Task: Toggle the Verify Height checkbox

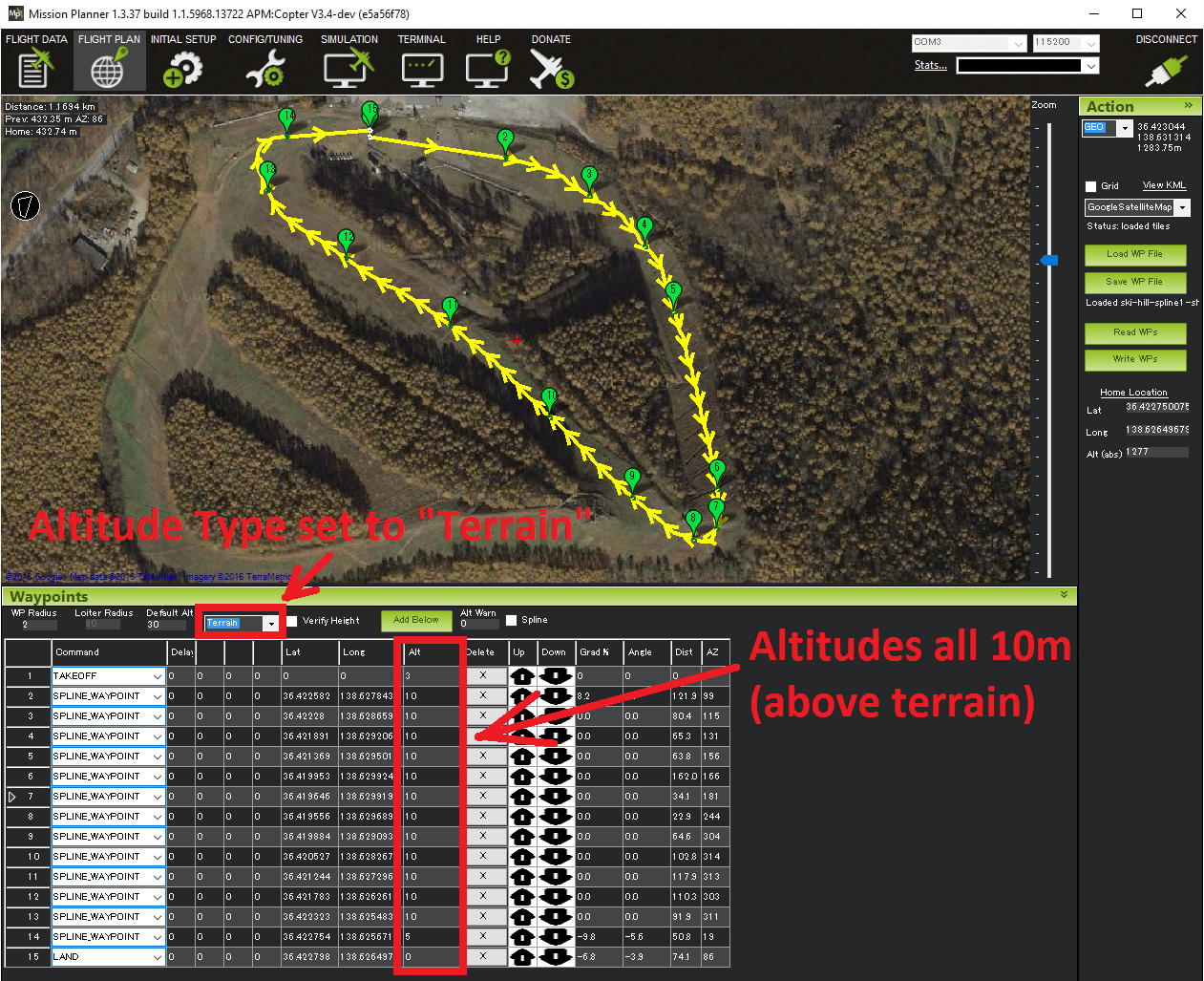Action: 292,621
